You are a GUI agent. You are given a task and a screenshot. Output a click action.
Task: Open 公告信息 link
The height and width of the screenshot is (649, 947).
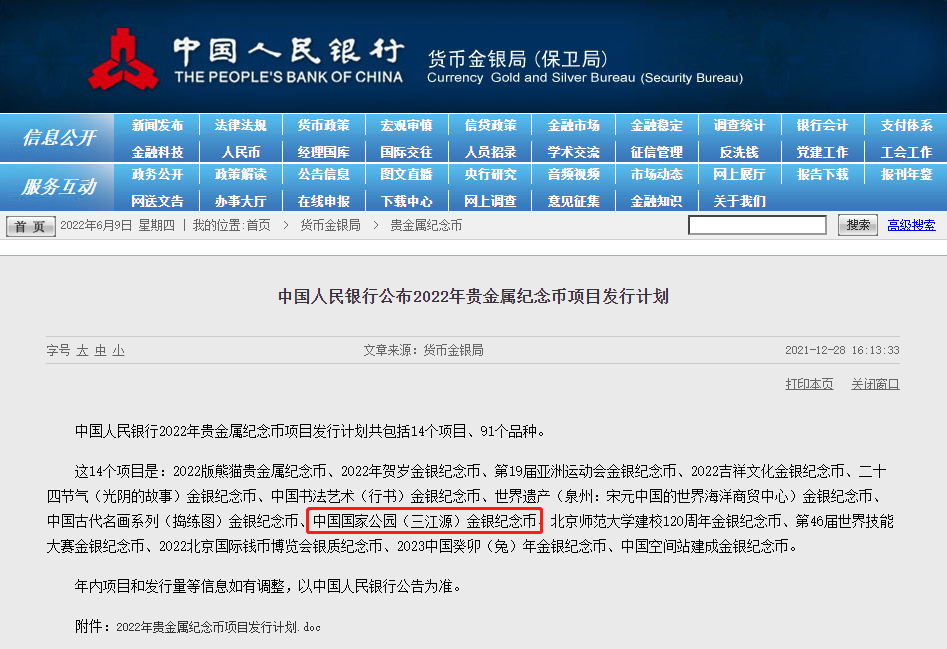point(324,174)
